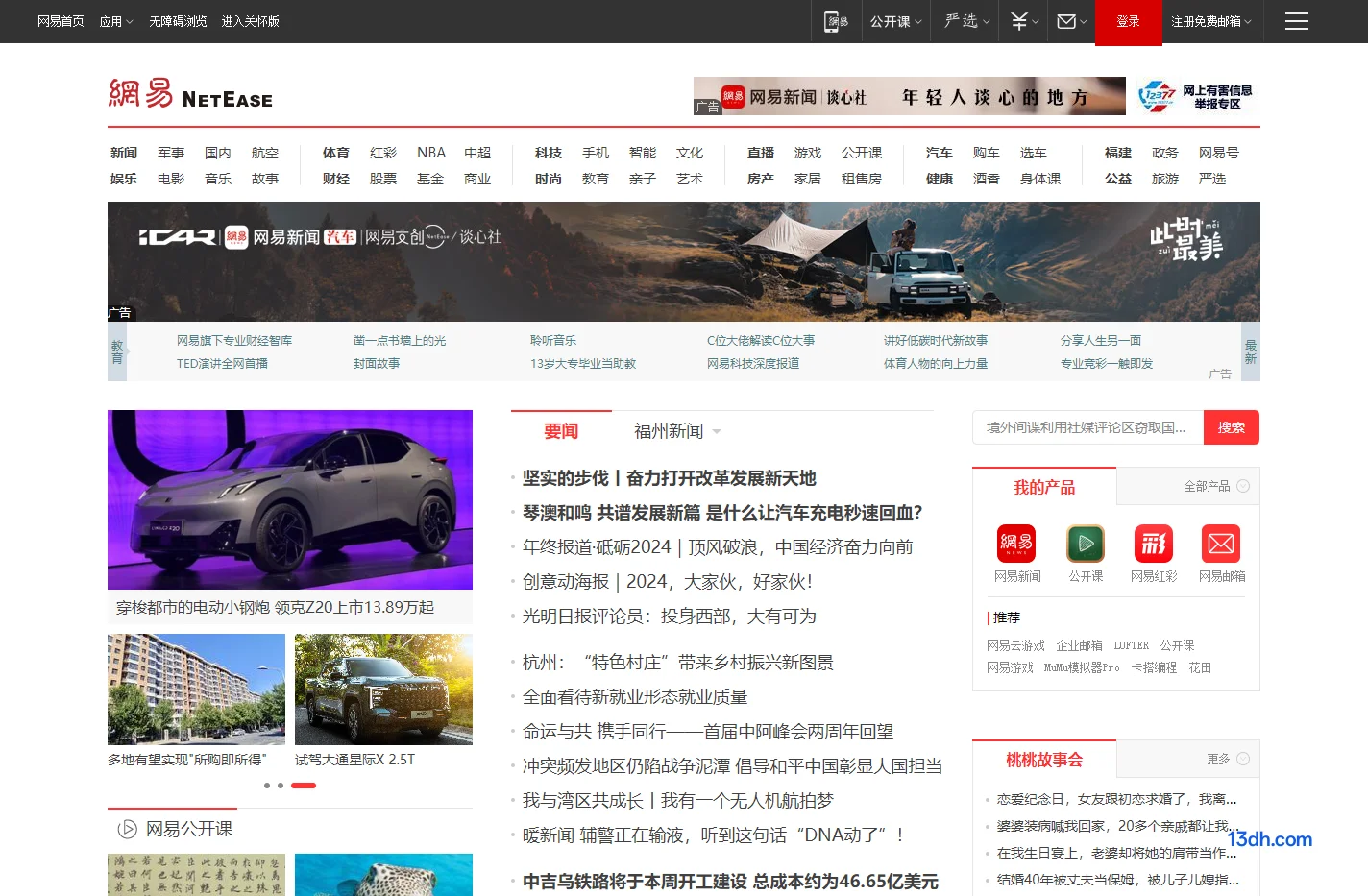Open the hamburger menu in top bar

1296,21
